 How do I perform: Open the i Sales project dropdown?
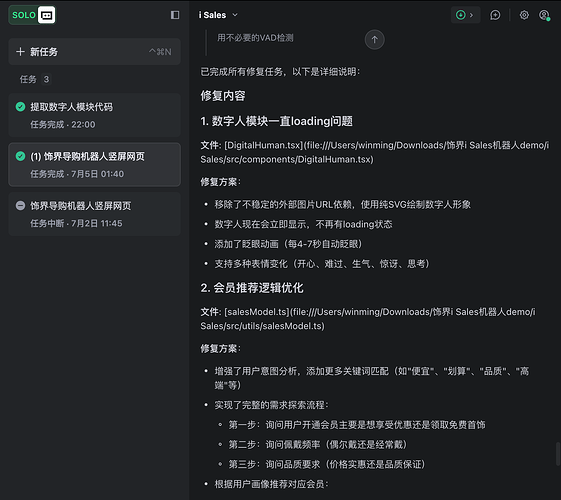[218, 15]
